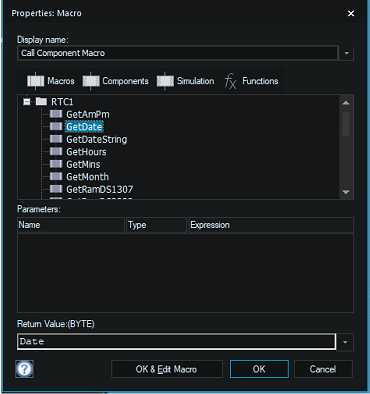Click the Simulation tab icon

click(x=165, y=81)
